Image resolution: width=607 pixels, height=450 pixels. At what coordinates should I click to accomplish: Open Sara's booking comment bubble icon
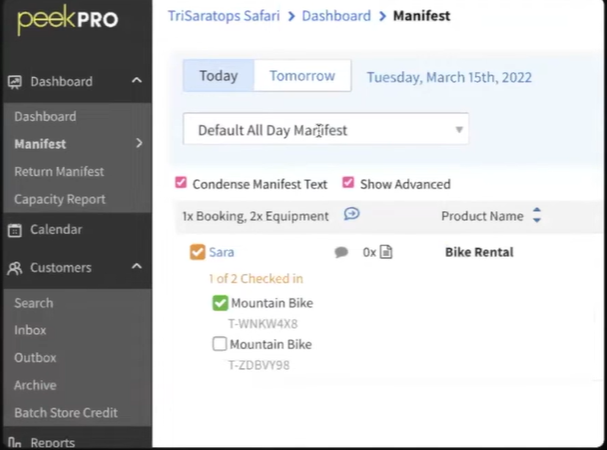pyautogui.click(x=341, y=253)
